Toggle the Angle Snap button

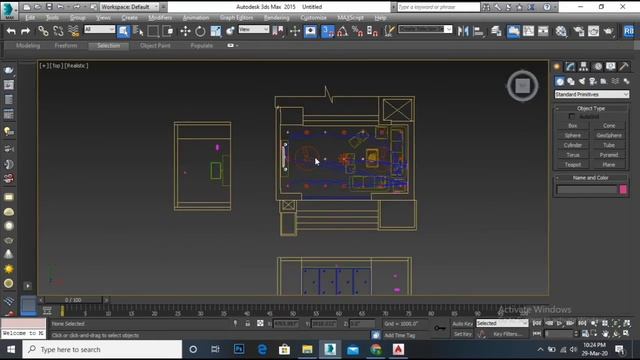342,31
